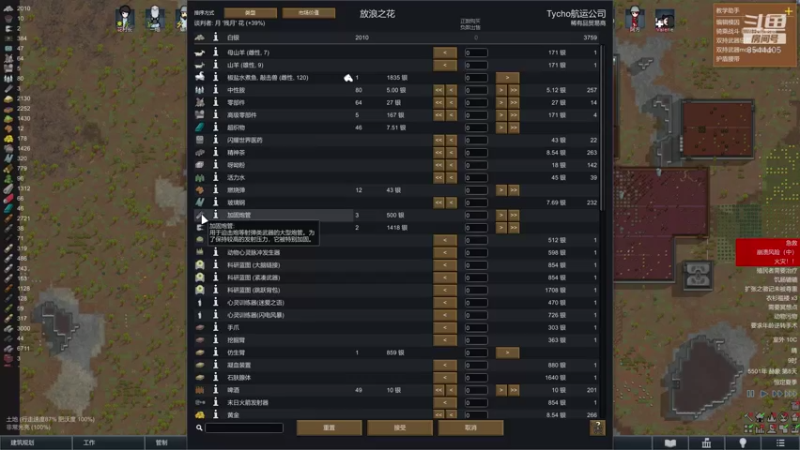
Task: Select the 加固炮管 item row name
Action: pyautogui.click(x=239, y=215)
